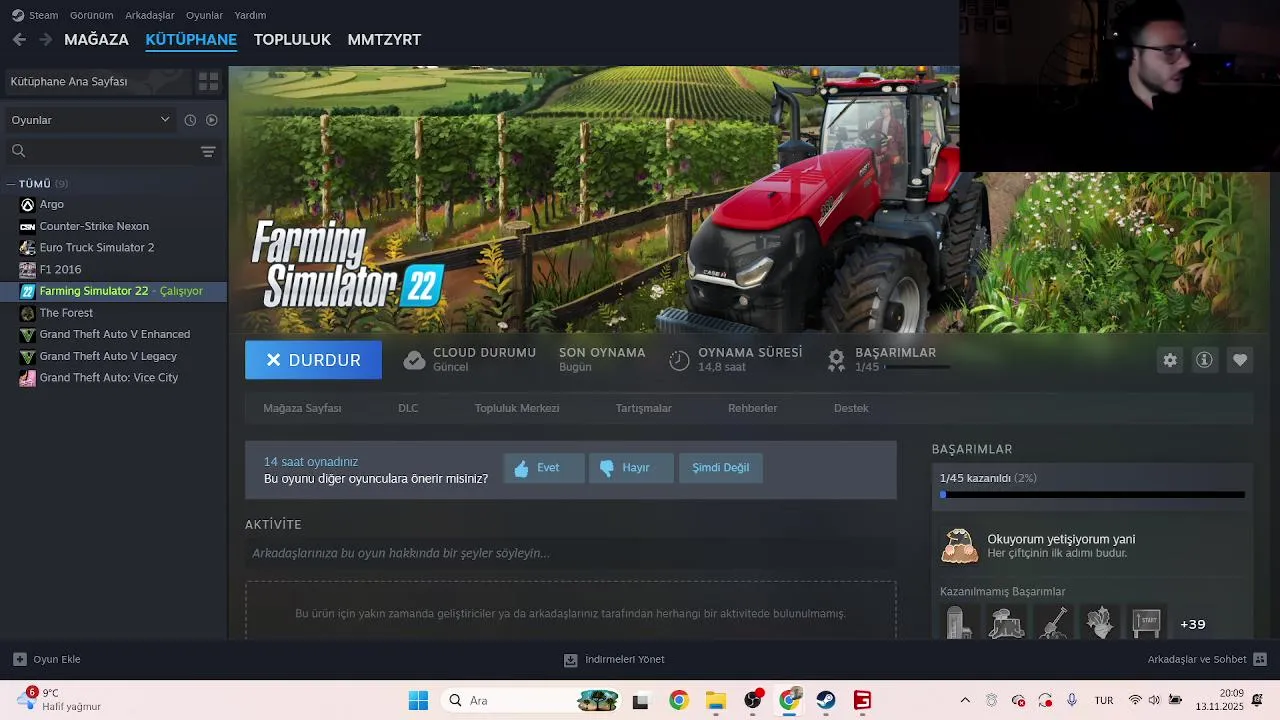Viewport: 1280px width, 720px height.
Task: Open Topluluk Merkezi link
Action: click(517, 408)
